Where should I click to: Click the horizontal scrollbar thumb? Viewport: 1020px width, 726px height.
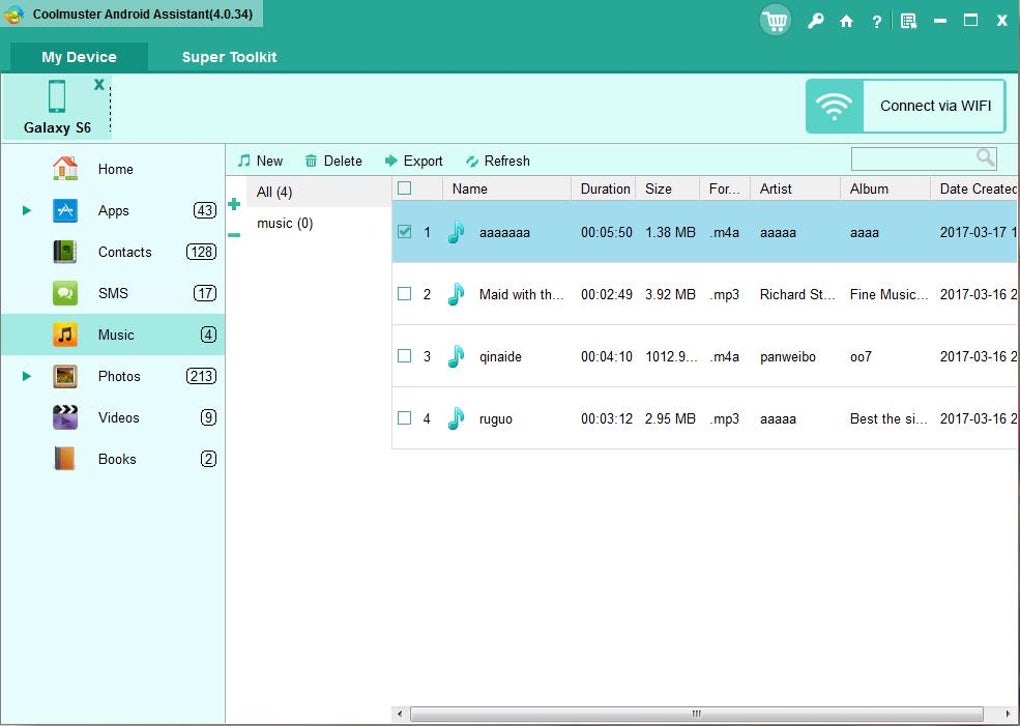click(x=696, y=714)
